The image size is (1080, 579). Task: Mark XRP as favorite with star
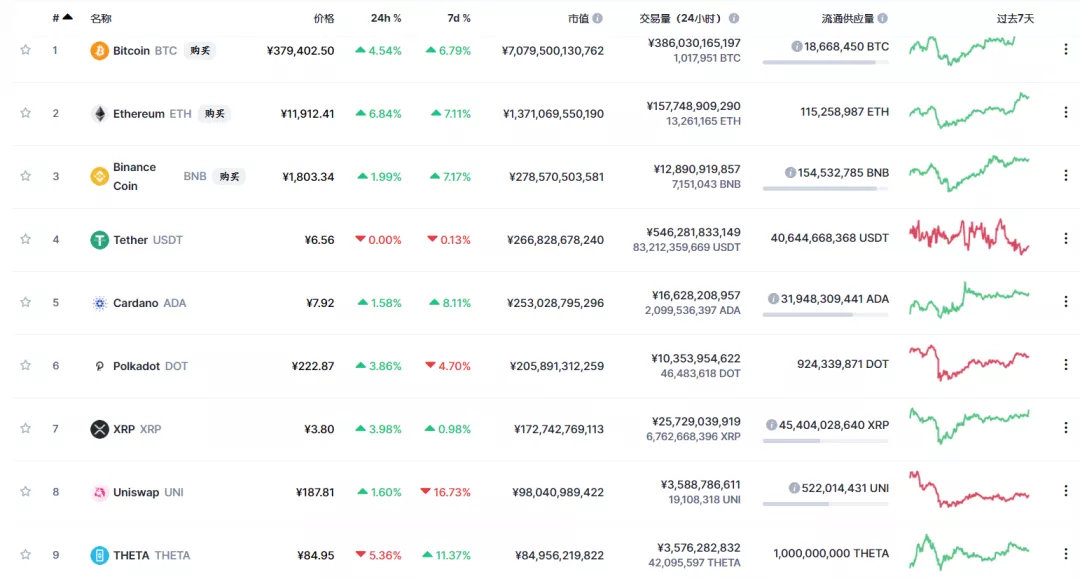point(25,428)
